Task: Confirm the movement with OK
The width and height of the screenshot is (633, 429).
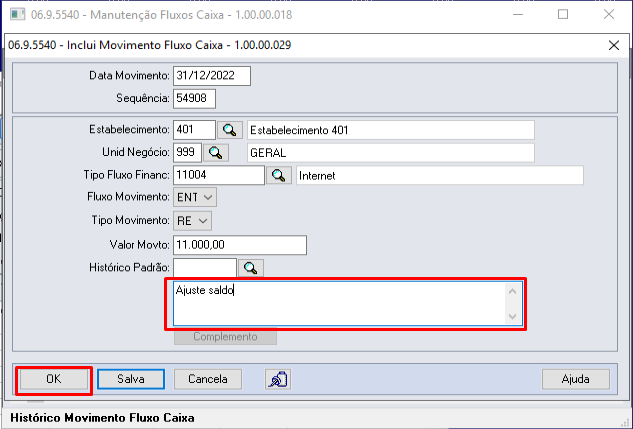Action: tap(54, 379)
